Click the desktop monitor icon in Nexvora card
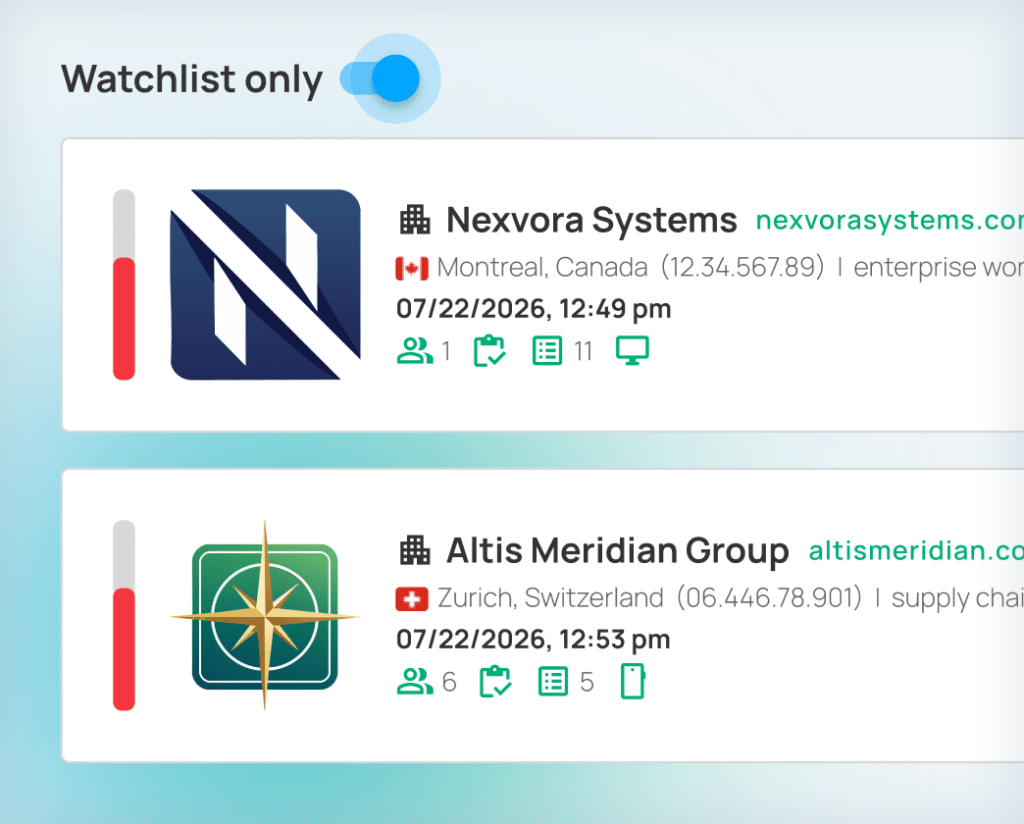1024x824 pixels. click(x=632, y=351)
